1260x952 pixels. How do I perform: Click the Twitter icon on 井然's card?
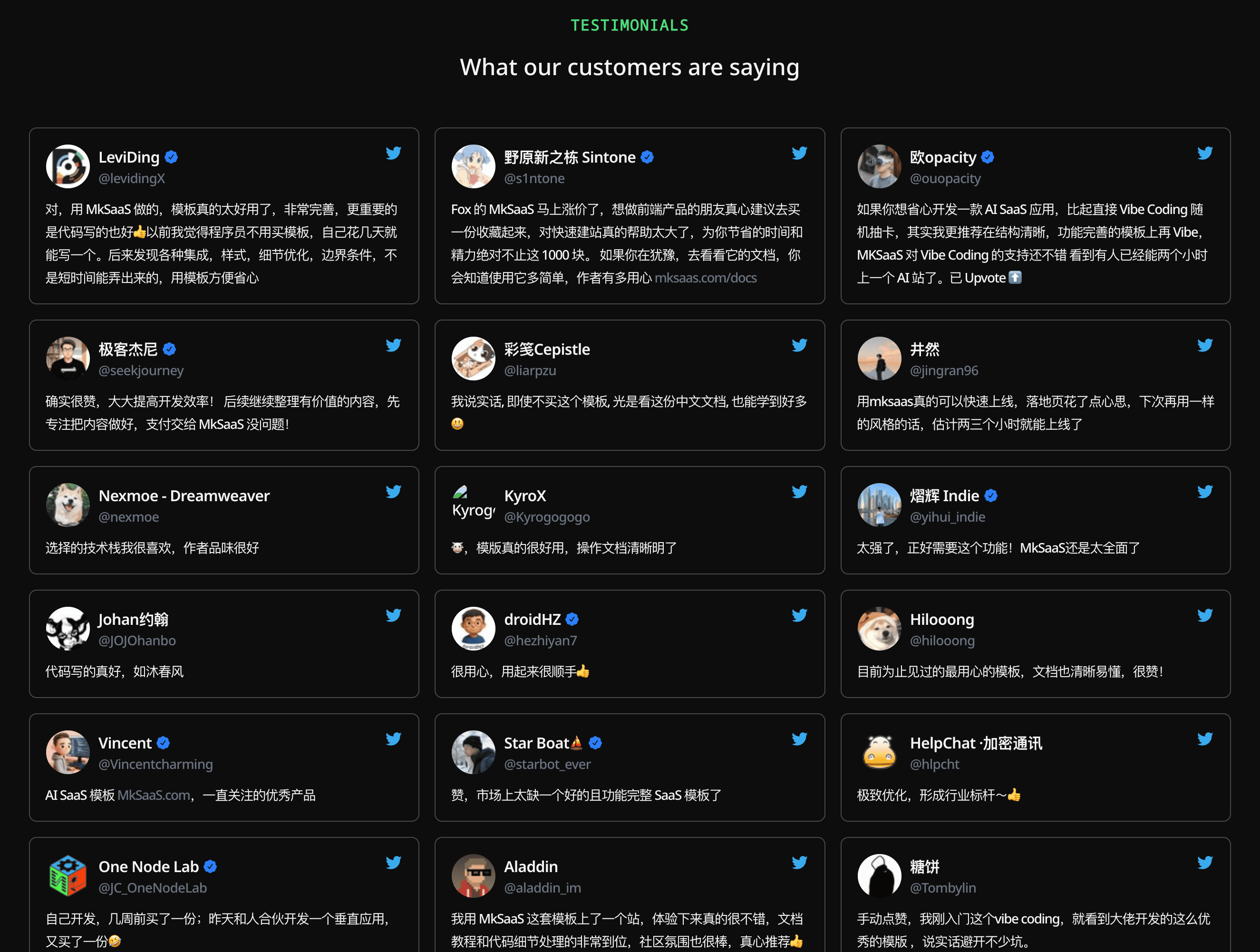(1205, 345)
